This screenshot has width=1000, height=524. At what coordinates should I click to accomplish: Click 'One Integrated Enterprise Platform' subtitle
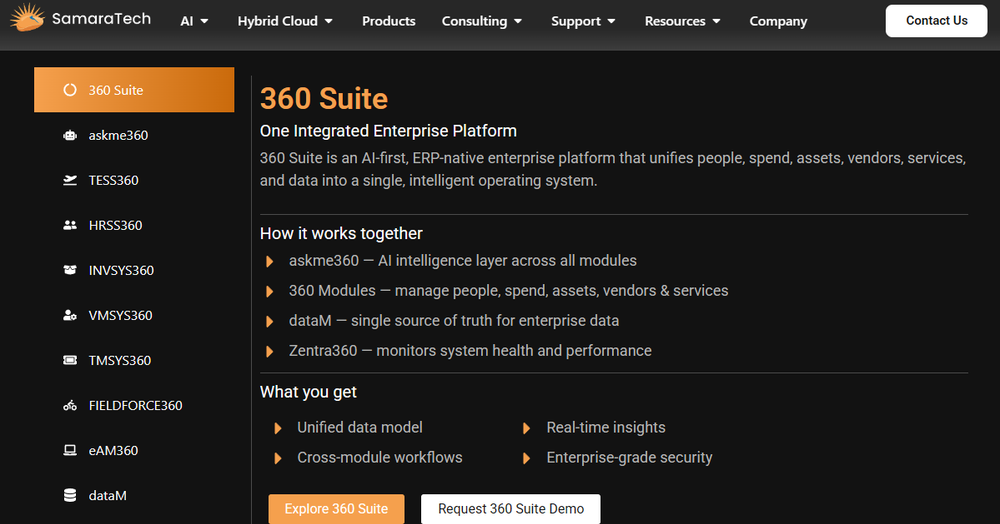388,131
